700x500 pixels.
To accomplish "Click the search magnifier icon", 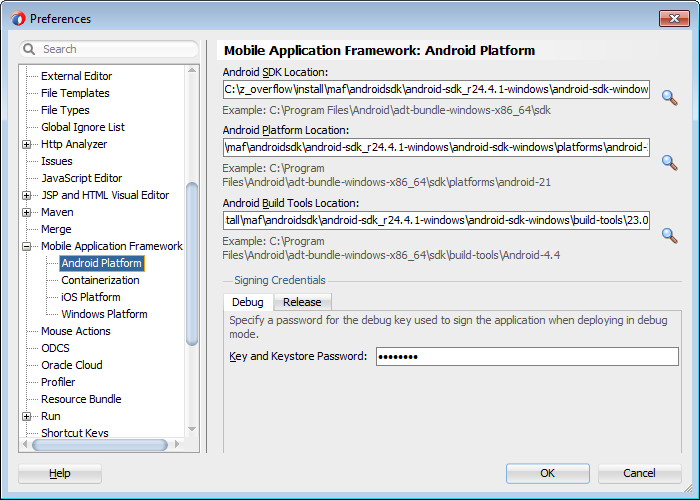I will tap(29, 49).
